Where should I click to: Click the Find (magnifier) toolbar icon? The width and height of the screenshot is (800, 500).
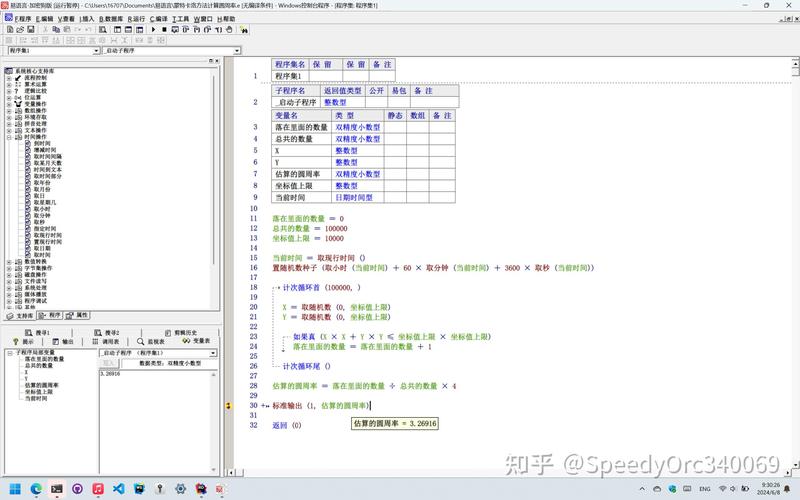[103, 30]
